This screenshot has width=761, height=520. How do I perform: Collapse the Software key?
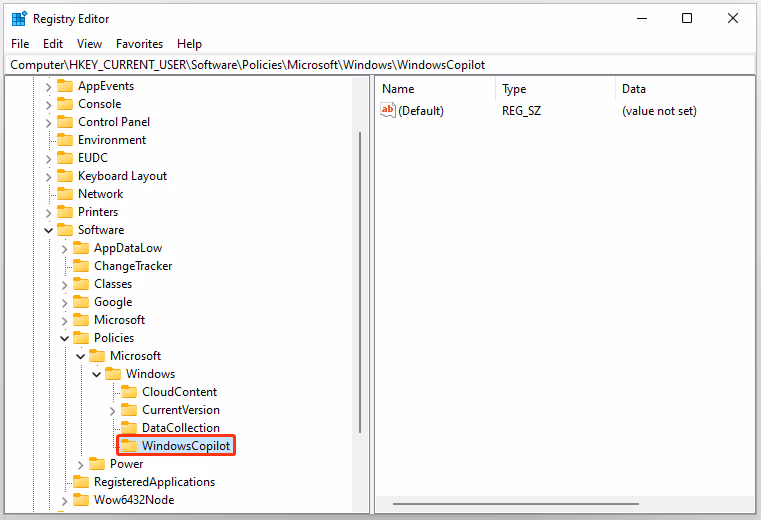click(49, 230)
